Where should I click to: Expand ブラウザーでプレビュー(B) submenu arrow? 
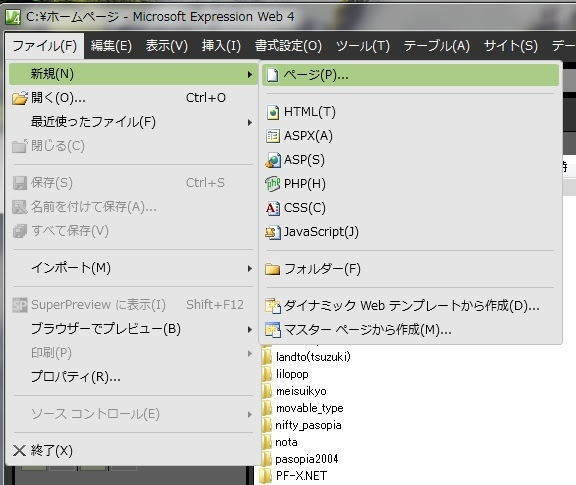click(250, 330)
